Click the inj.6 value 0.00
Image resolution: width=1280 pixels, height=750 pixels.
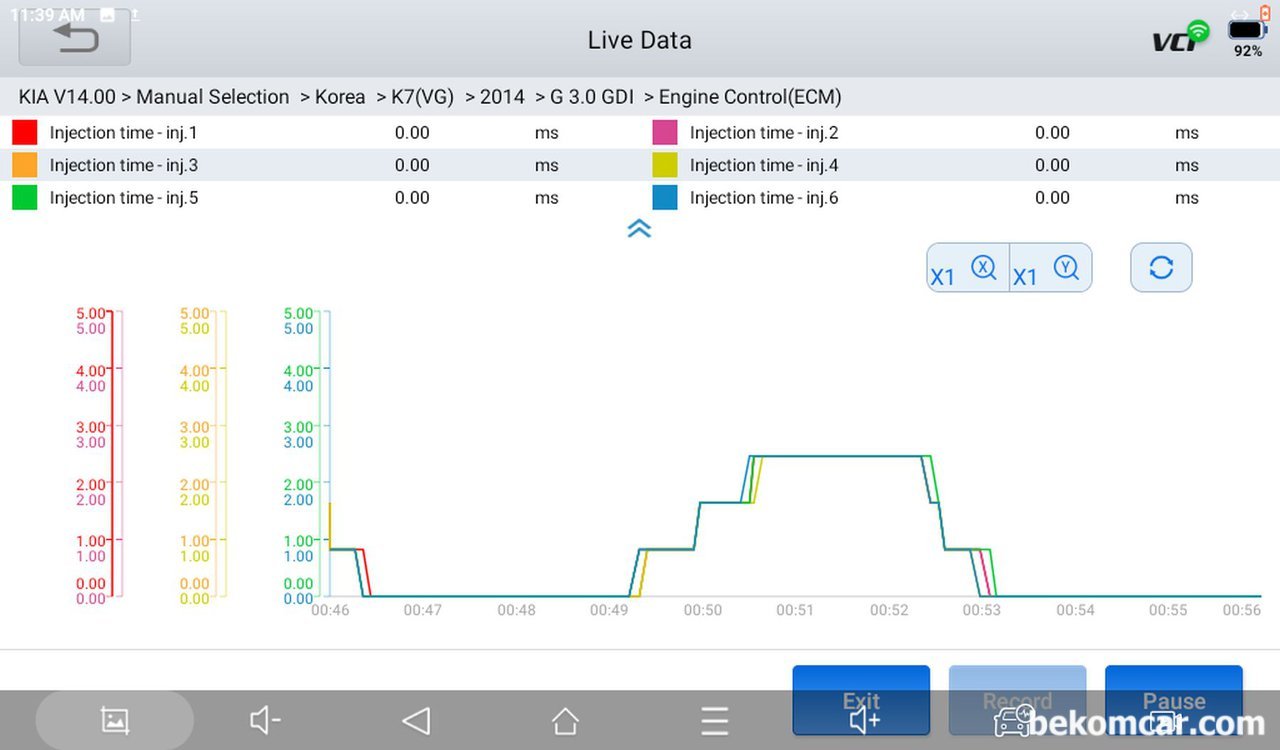click(1052, 198)
